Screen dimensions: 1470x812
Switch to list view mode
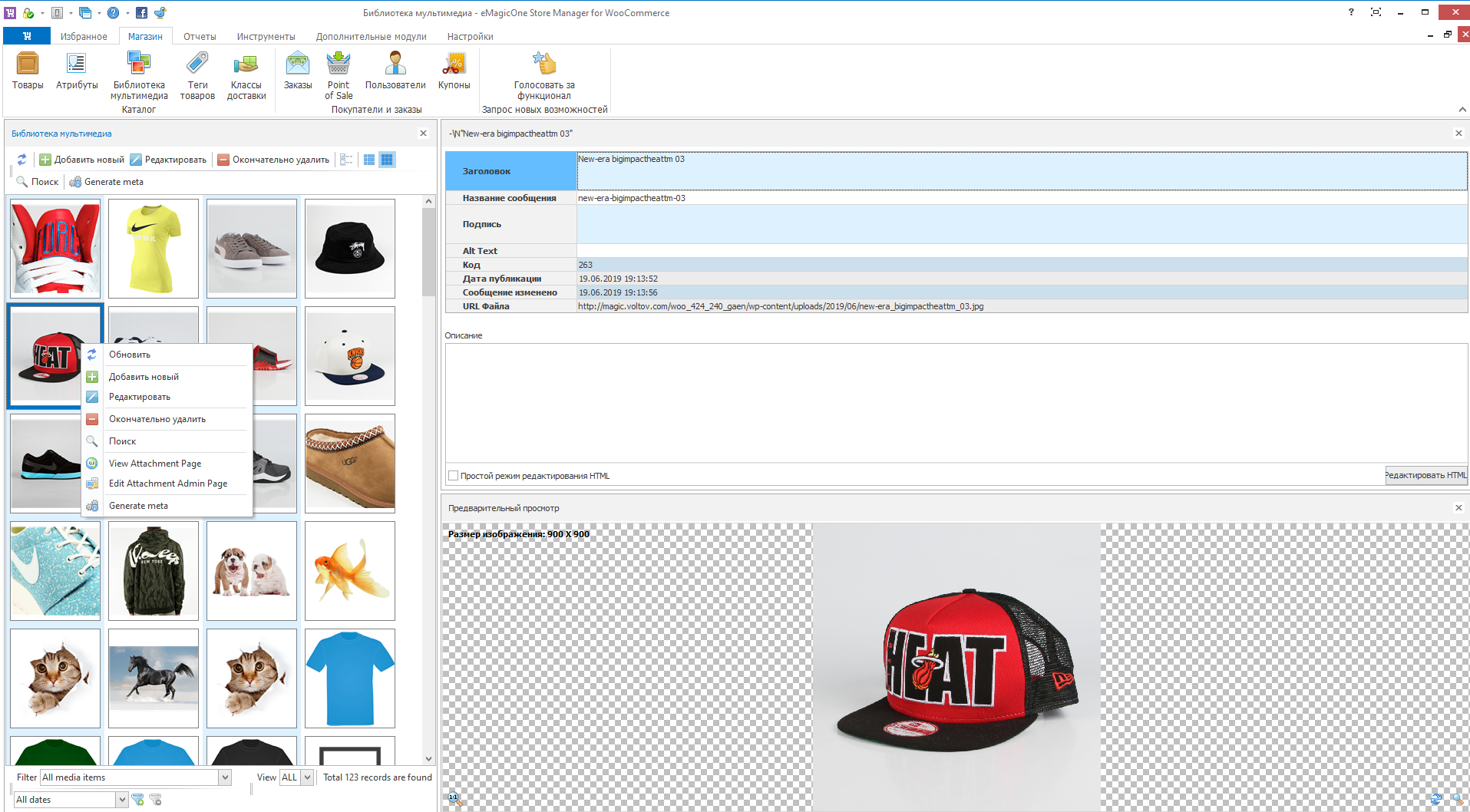click(x=369, y=160)
